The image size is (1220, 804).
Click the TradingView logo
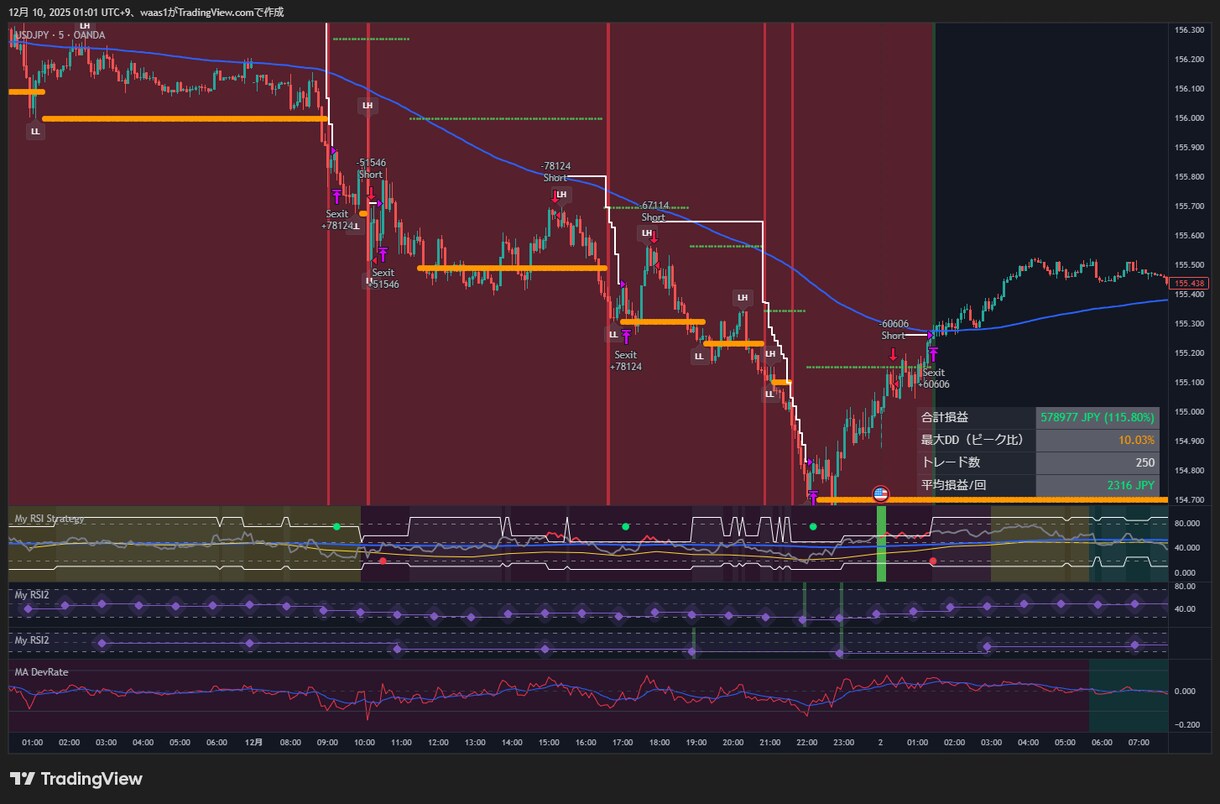[76, 779]
